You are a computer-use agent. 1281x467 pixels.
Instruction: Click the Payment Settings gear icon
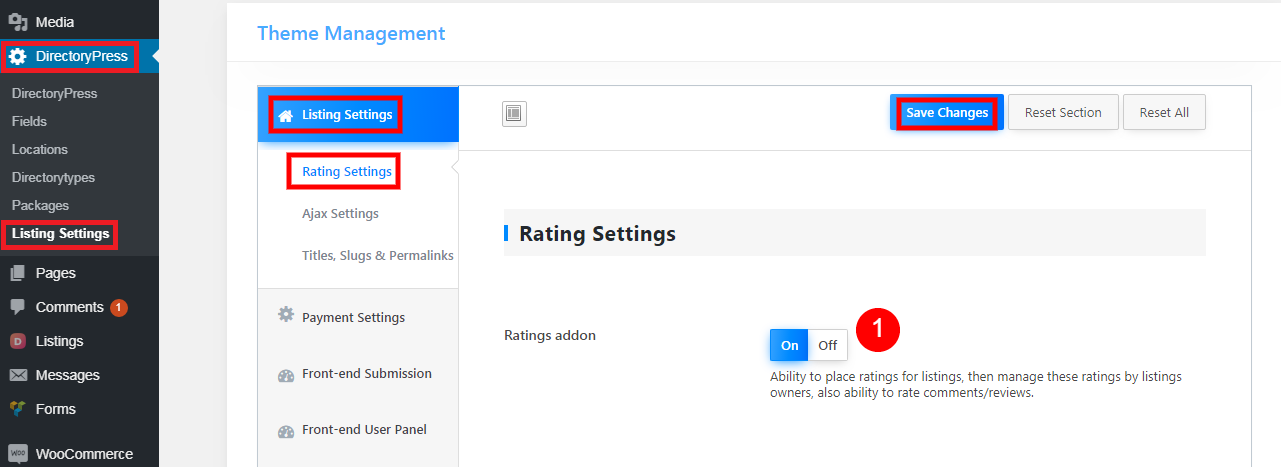(x=286, y=315)
